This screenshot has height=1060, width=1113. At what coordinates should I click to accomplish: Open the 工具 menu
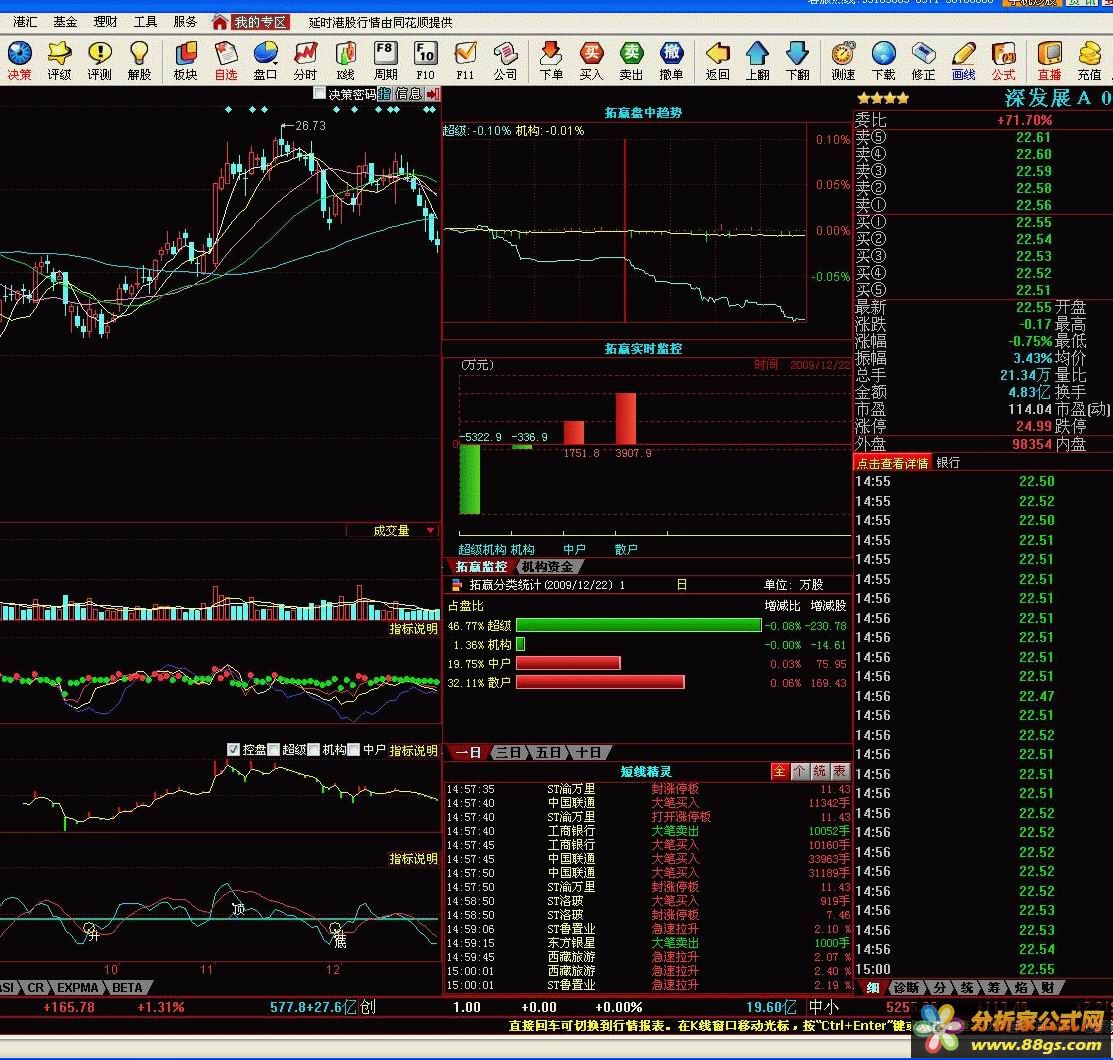[x=145, y=22]
